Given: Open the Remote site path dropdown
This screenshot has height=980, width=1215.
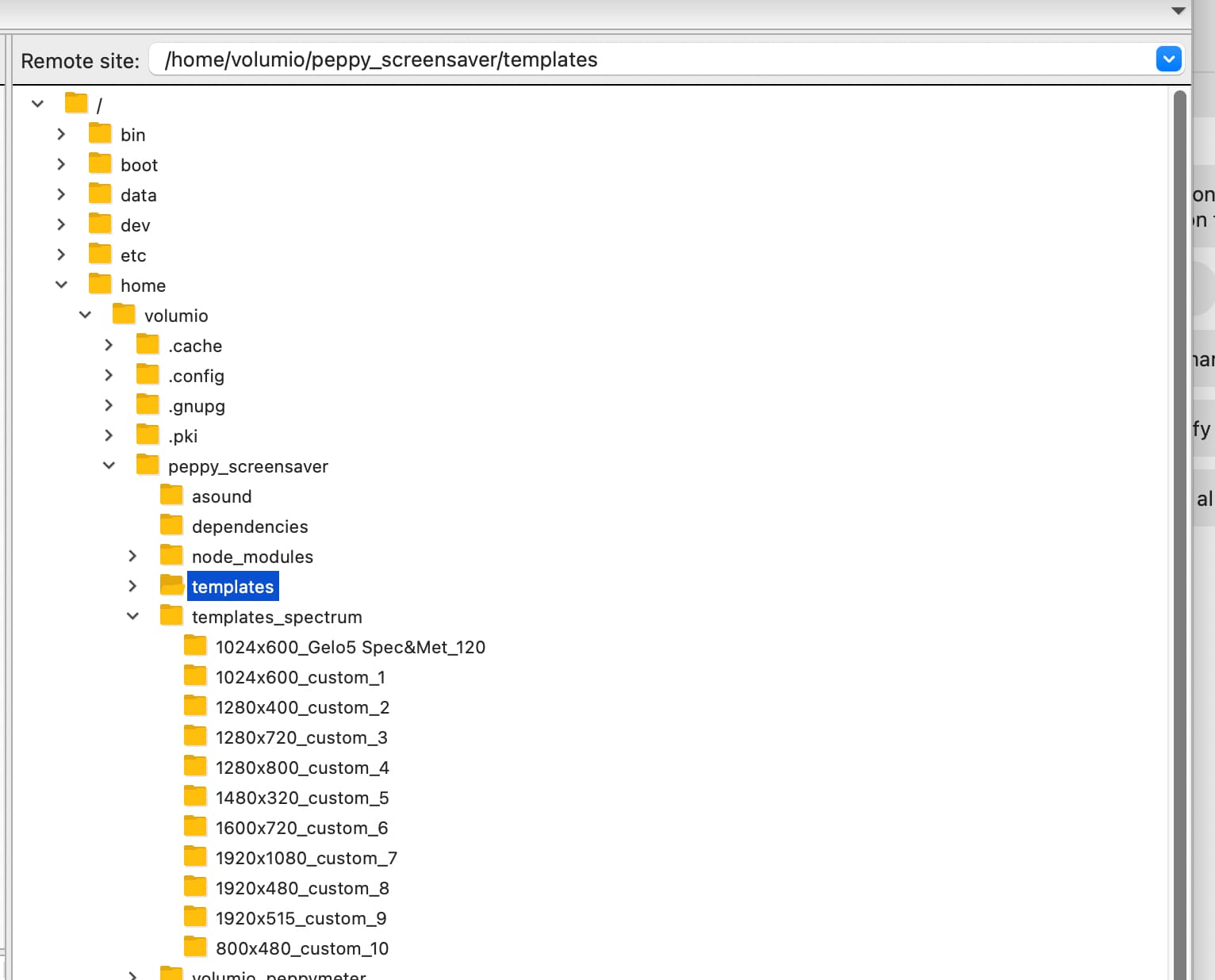Looking at the screenshot, I should coord(1168,59).
